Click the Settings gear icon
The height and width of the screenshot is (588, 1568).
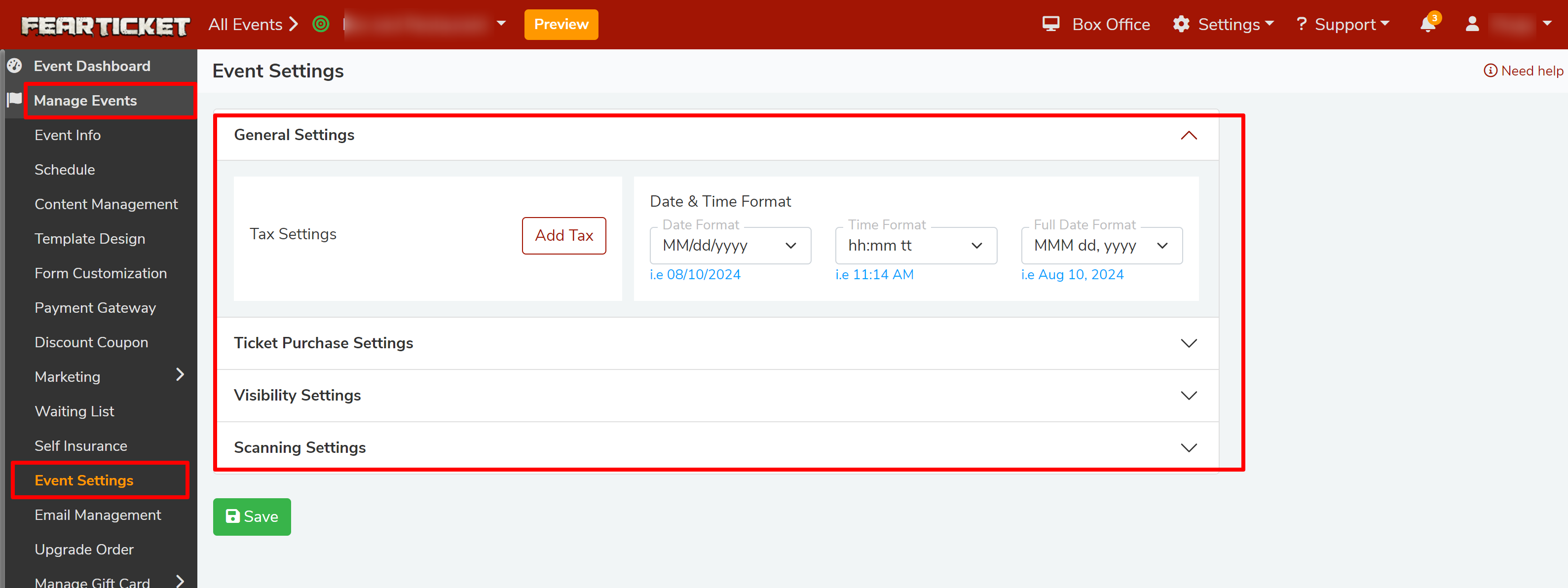(1181, 24)
